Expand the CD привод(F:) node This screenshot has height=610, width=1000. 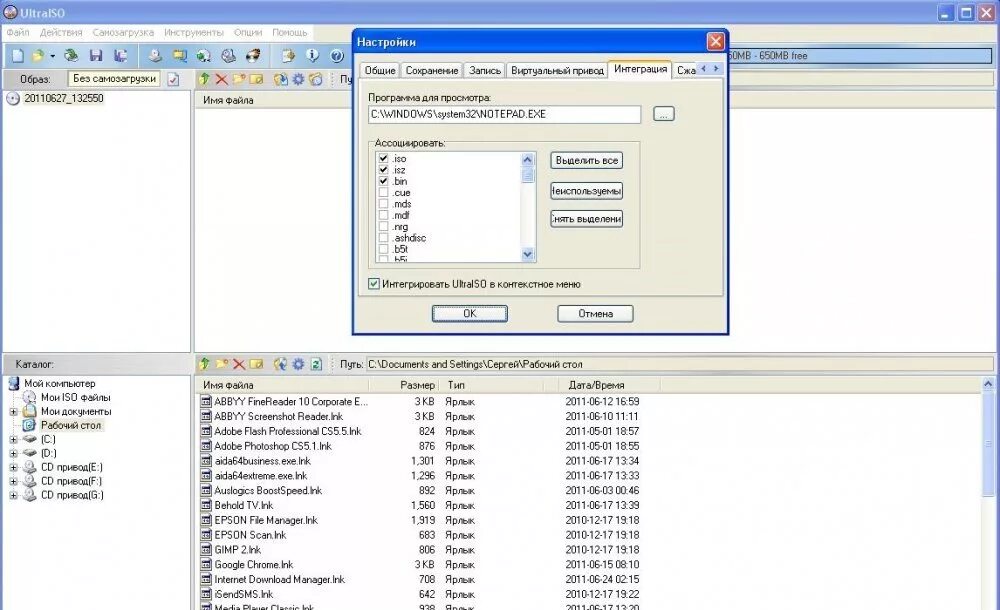(13, 482)
